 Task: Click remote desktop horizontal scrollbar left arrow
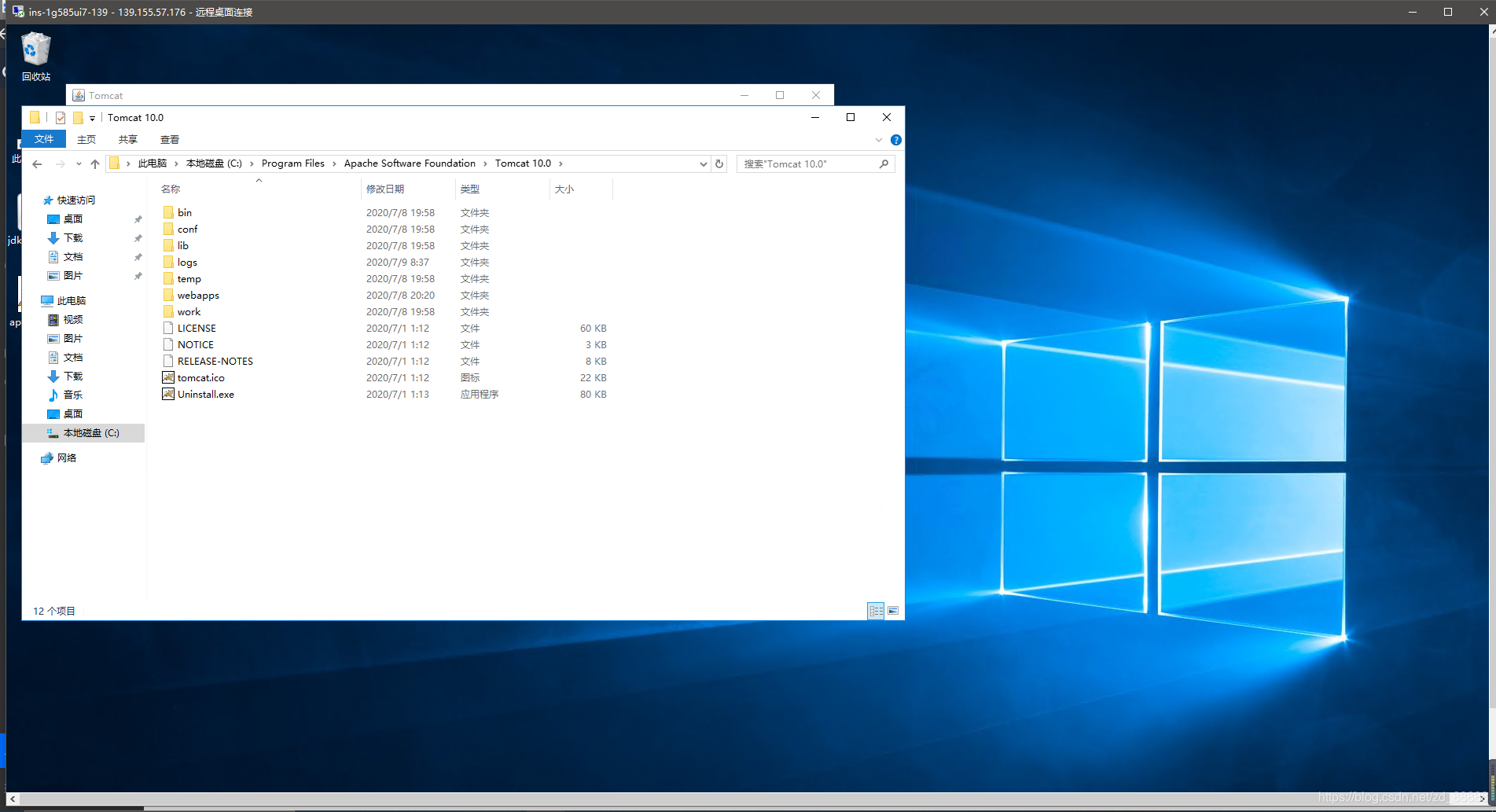point(12,799)
